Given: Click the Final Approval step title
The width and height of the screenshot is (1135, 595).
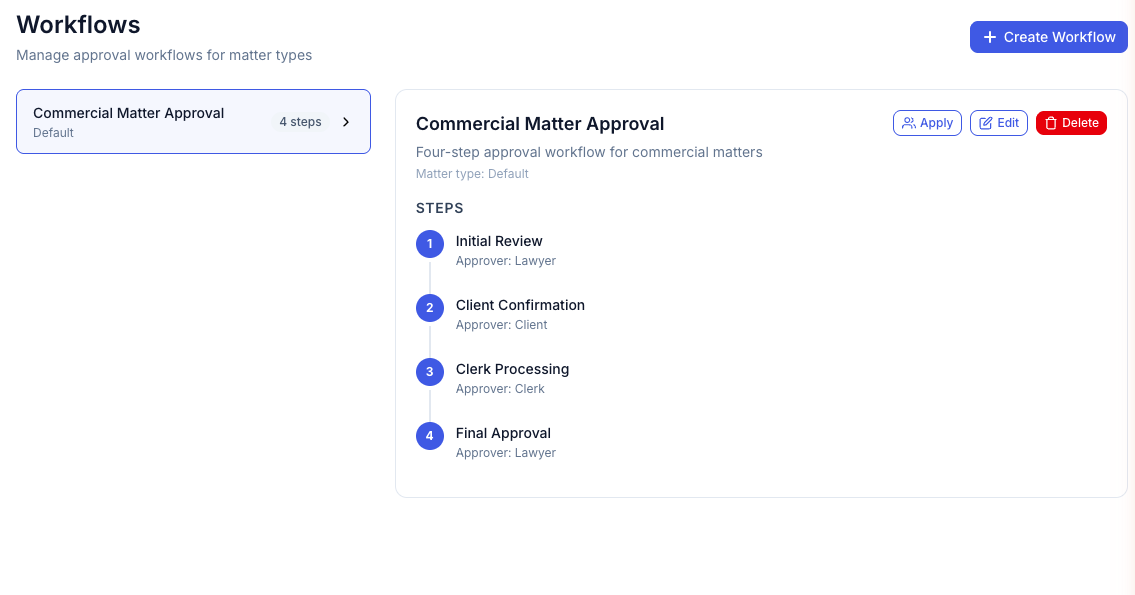Looking at the screenshot, I should point(503,433).
